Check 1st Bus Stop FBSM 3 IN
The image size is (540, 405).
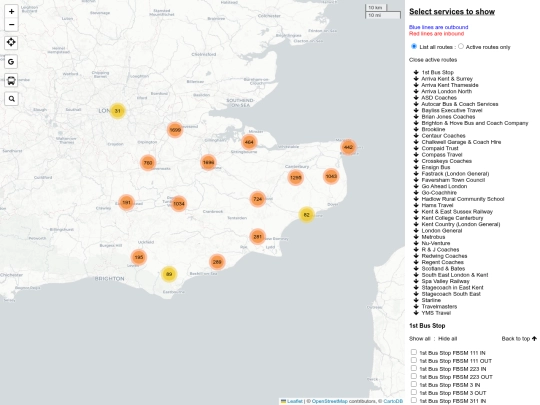tap(414, 384)
